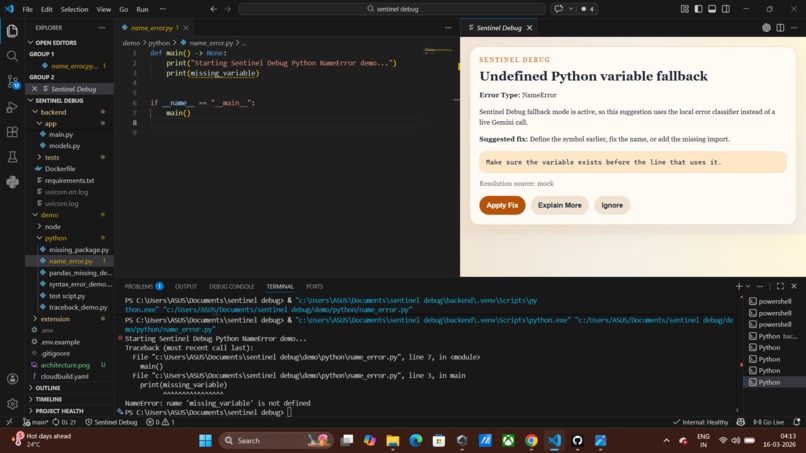Show errors and warnings count in status bar
Viewport: 806px width, 453px height.
[160, 422]
